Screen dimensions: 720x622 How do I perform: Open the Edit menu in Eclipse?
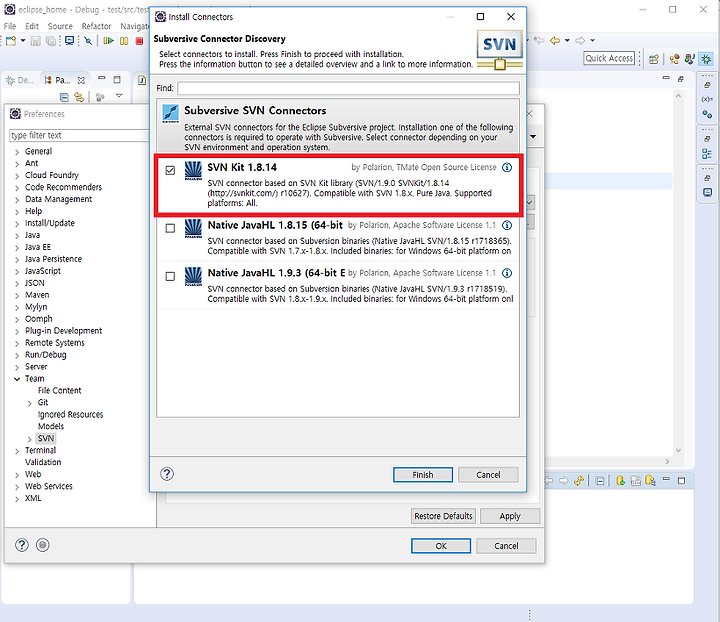point(32,26)
